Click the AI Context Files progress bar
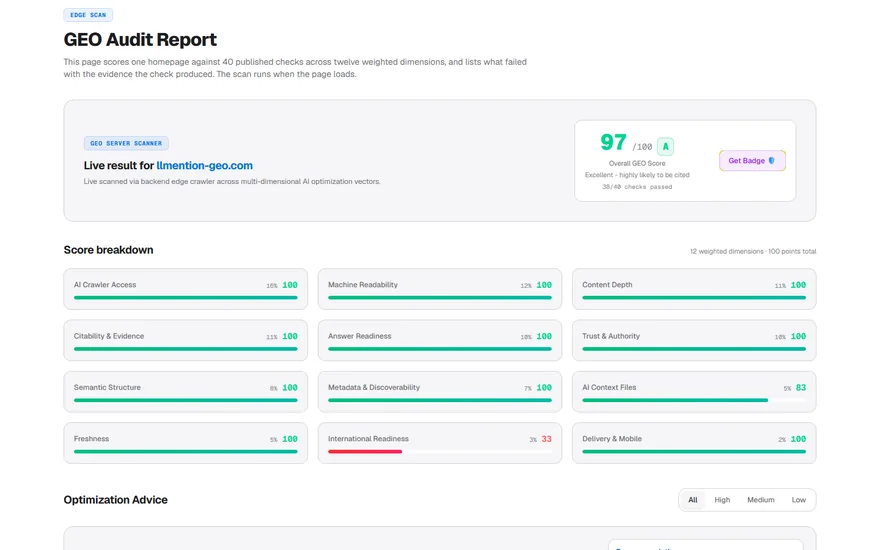The image size is (880, 550). [694, 400]
